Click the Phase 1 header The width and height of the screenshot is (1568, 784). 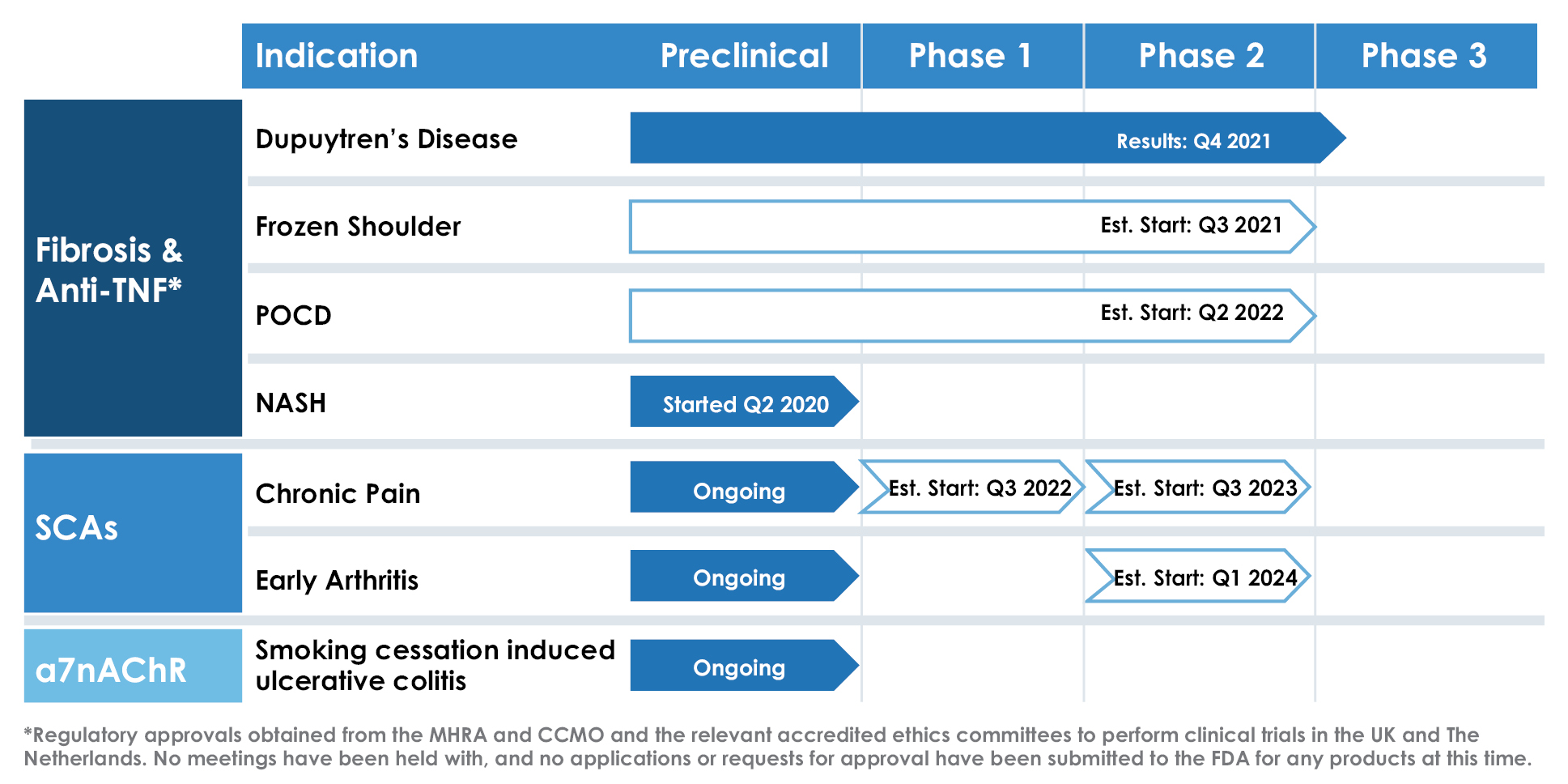click(970, 56)
